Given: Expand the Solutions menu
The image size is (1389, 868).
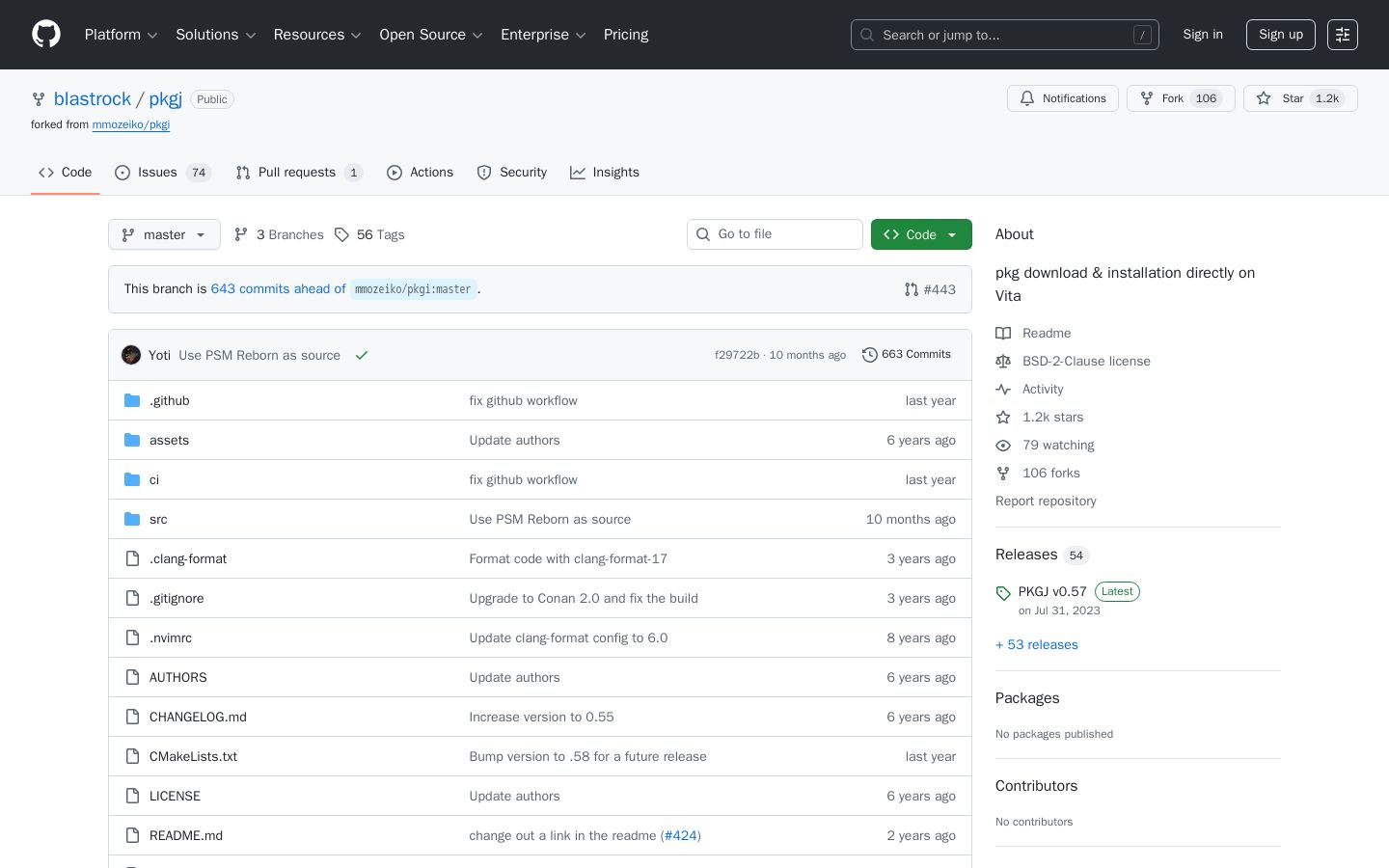Looking at the screenshot, I should click(215, 35).
